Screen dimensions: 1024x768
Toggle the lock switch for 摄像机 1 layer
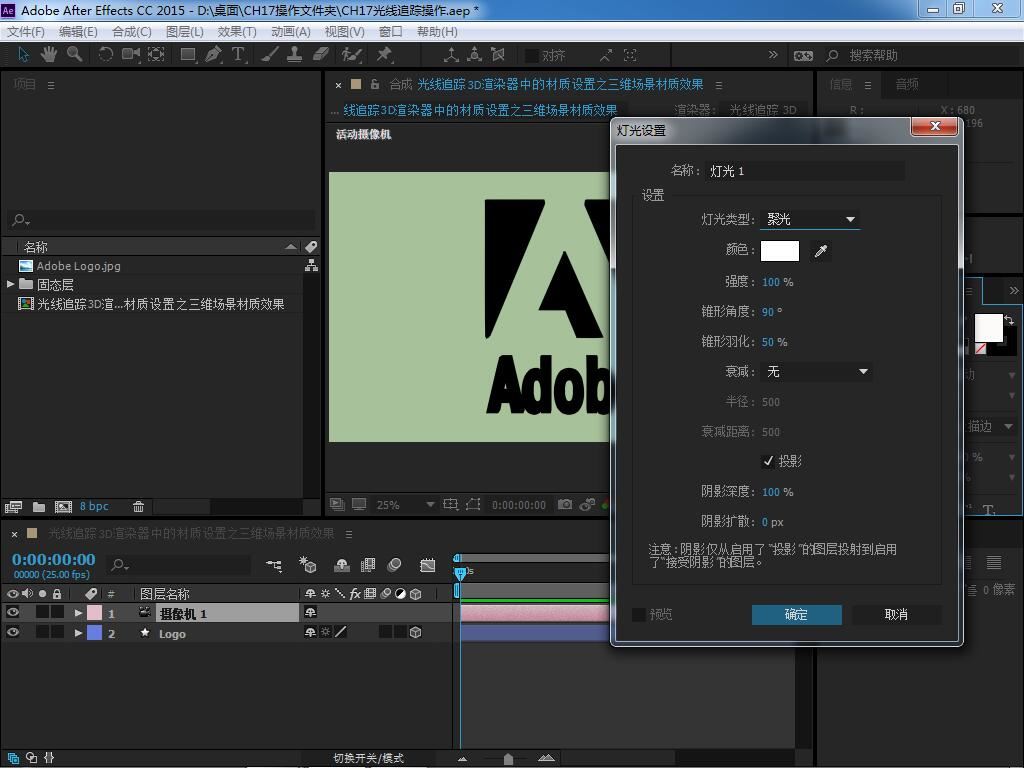tap(57, 613)
